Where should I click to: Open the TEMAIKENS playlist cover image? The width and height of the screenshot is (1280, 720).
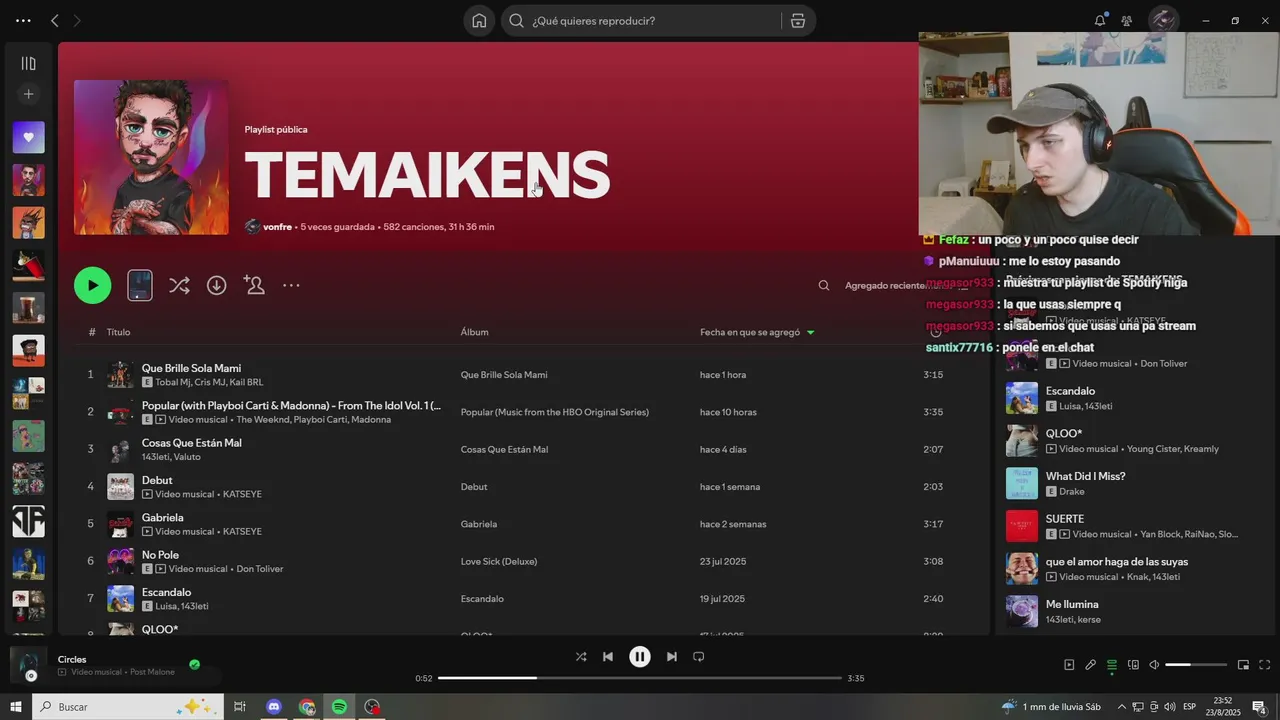pyautogui.click(x=151, y=158)
